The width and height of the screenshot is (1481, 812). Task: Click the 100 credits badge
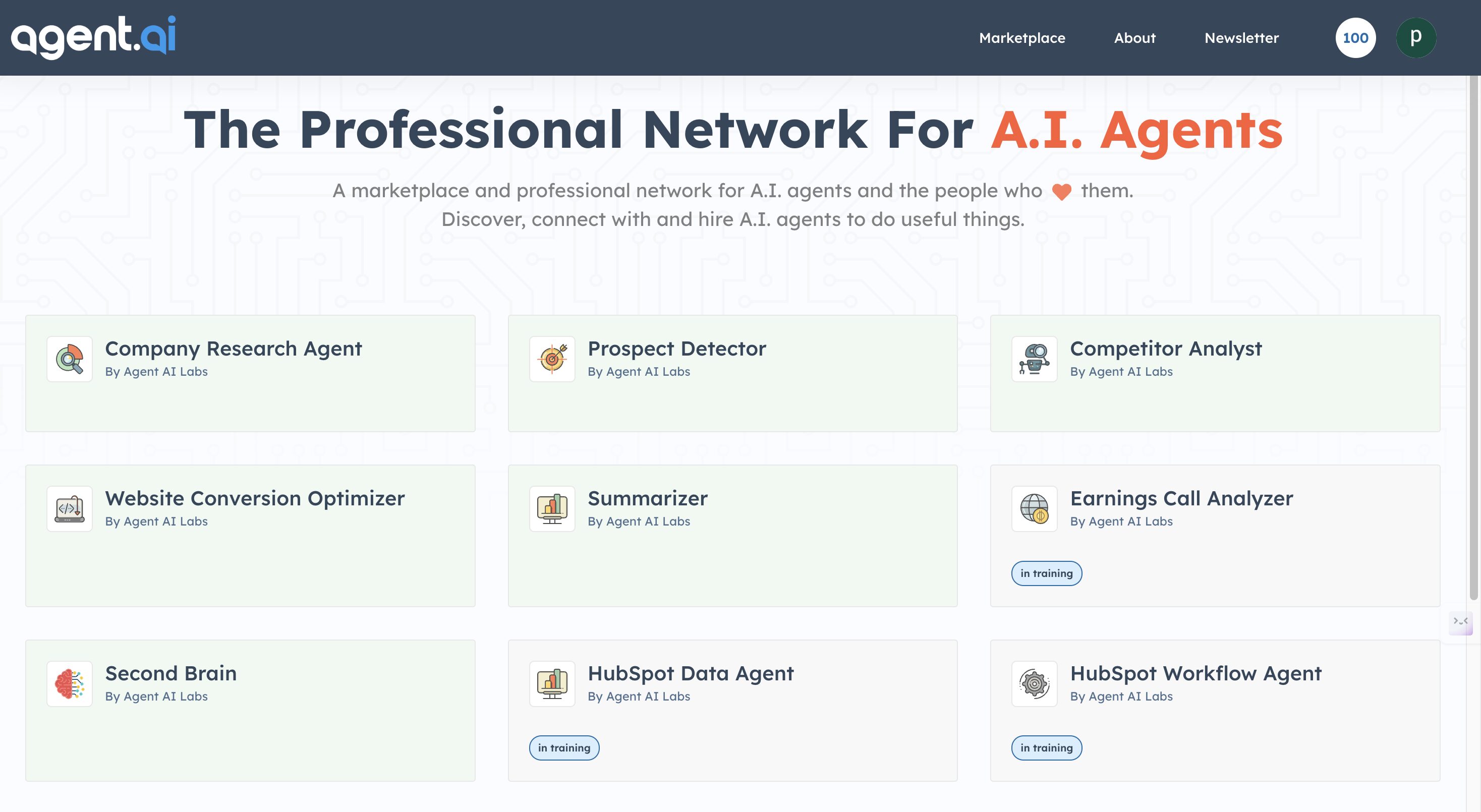pyautogui.click(x=1355, y=38)
